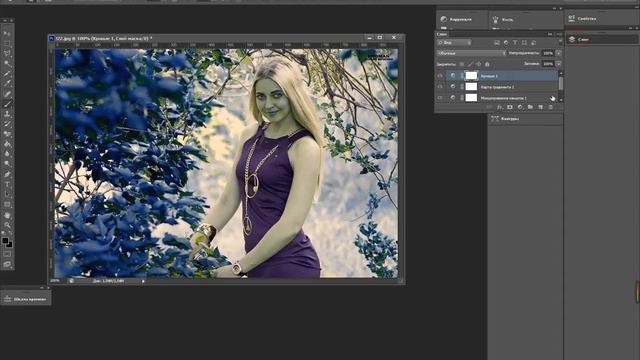Select the Pen tool
The width and height of the screenshot is (640, 360).
click(x=7, y=174)
